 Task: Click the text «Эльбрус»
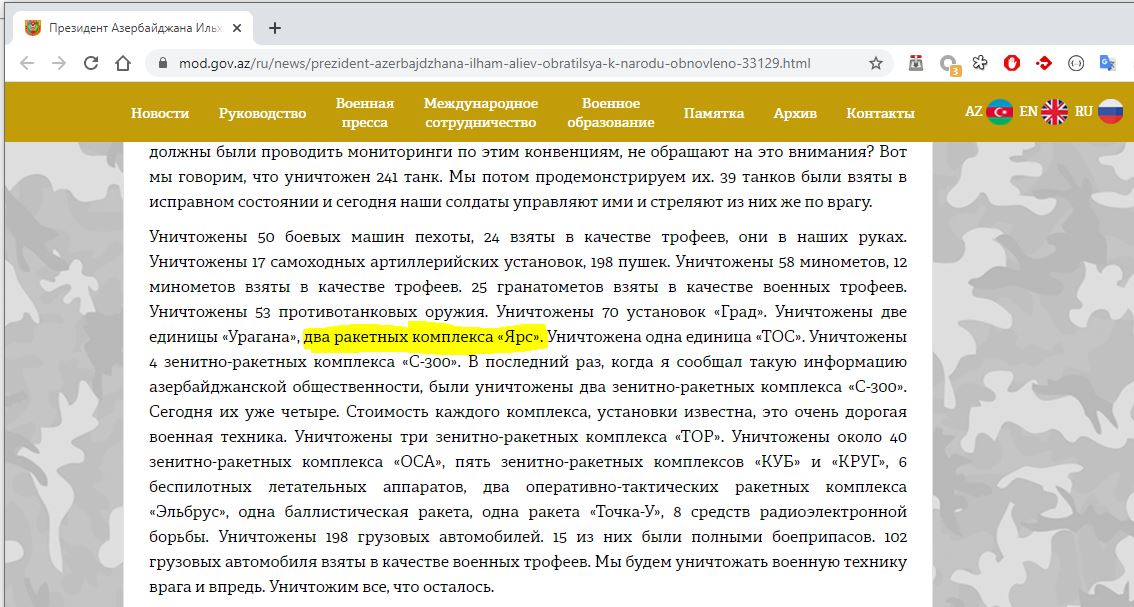click(x=189, y=512)
